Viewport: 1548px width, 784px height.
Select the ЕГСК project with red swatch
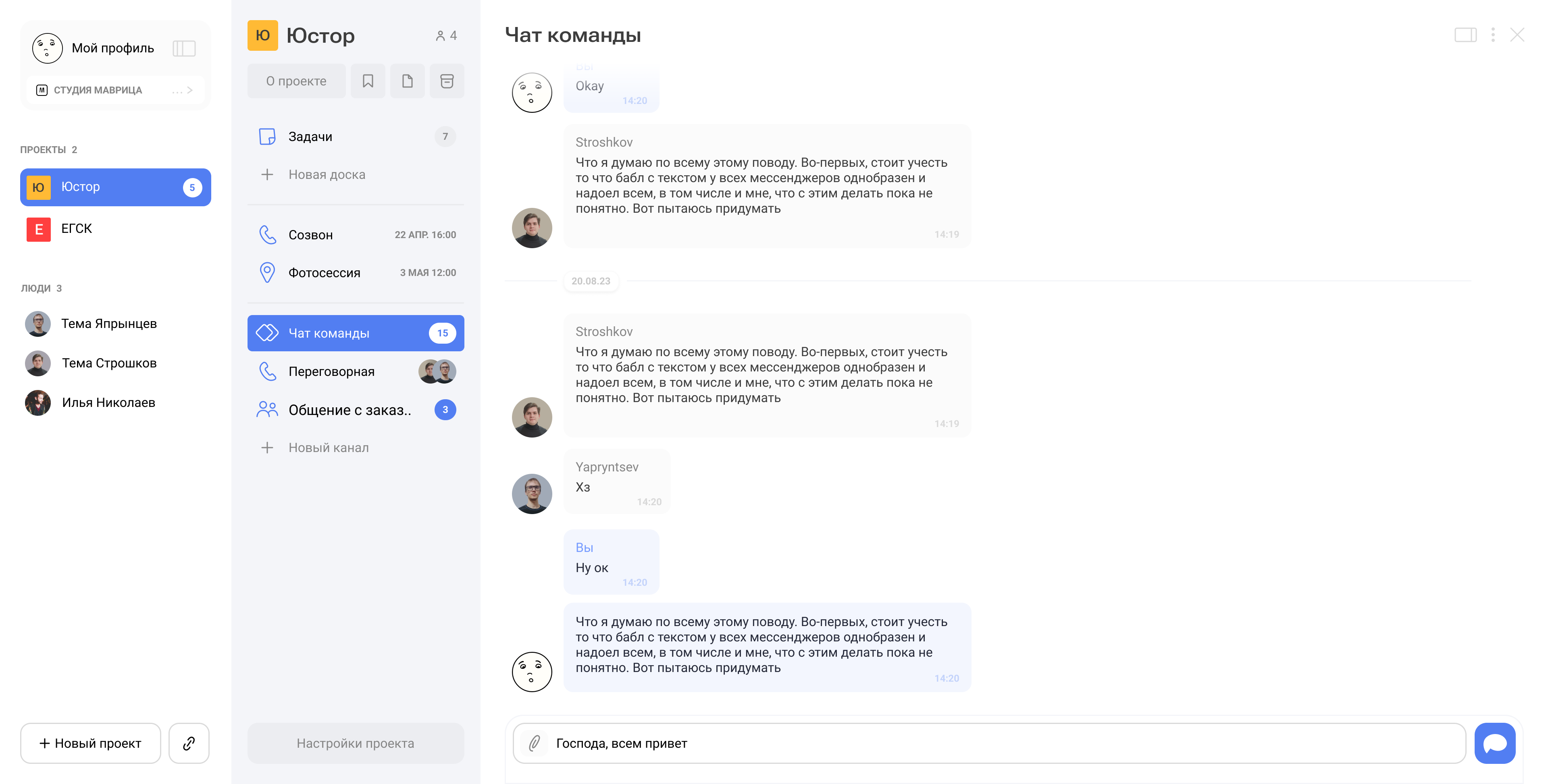pos(76,229)
